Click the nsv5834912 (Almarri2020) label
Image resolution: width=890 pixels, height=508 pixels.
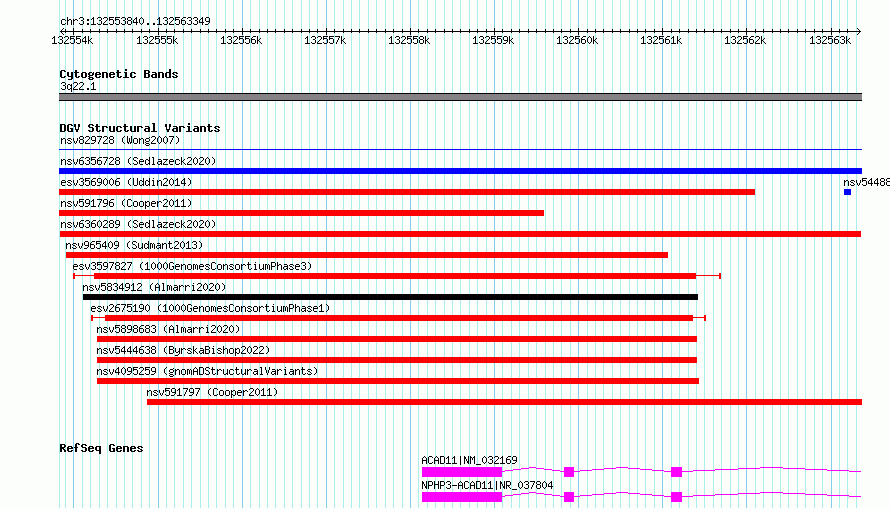coord(154,287)
